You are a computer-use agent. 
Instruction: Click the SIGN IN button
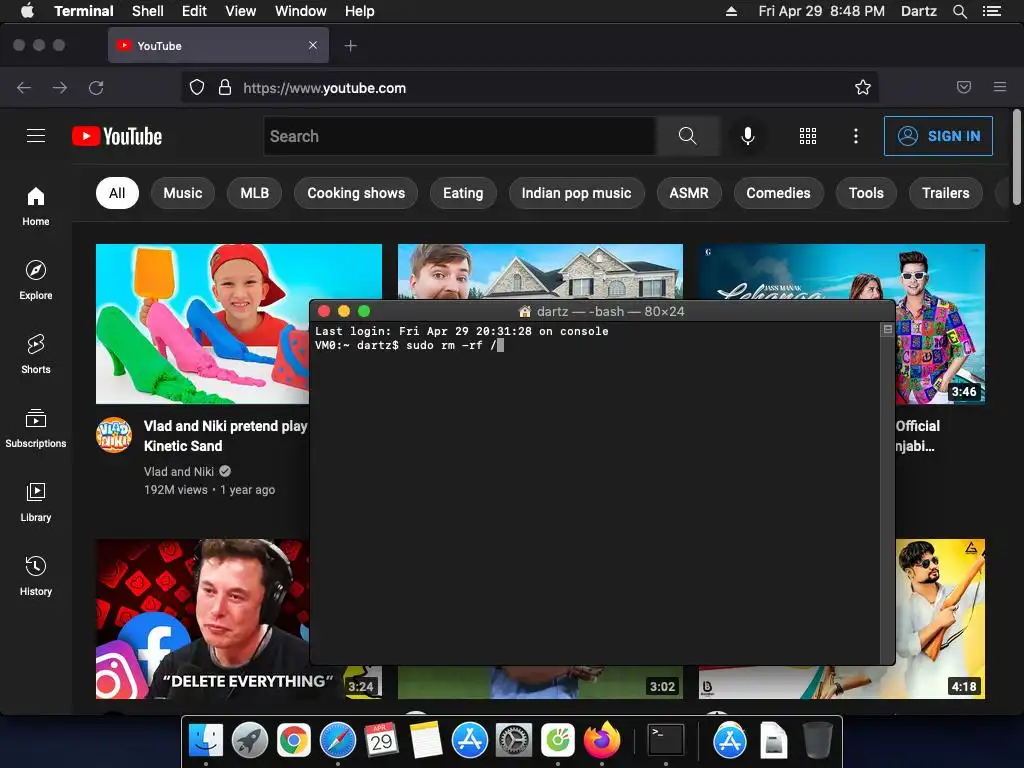pyautogui.click(x=938, y=136)
